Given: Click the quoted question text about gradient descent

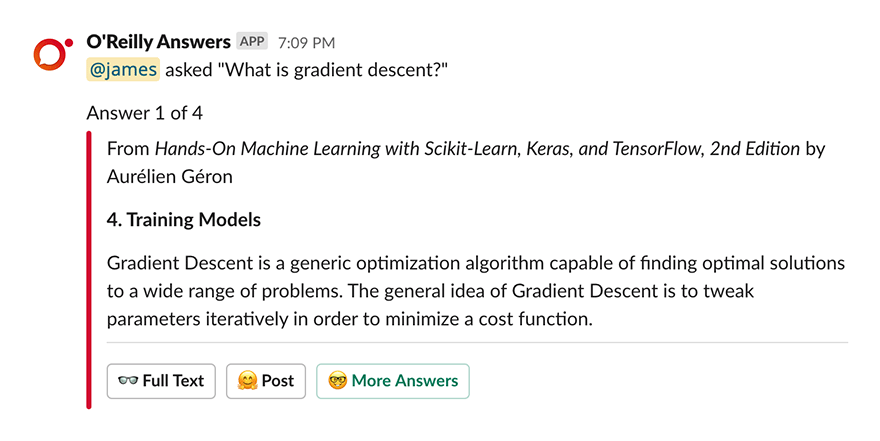Looking at the screenshot, I should 333,70.
